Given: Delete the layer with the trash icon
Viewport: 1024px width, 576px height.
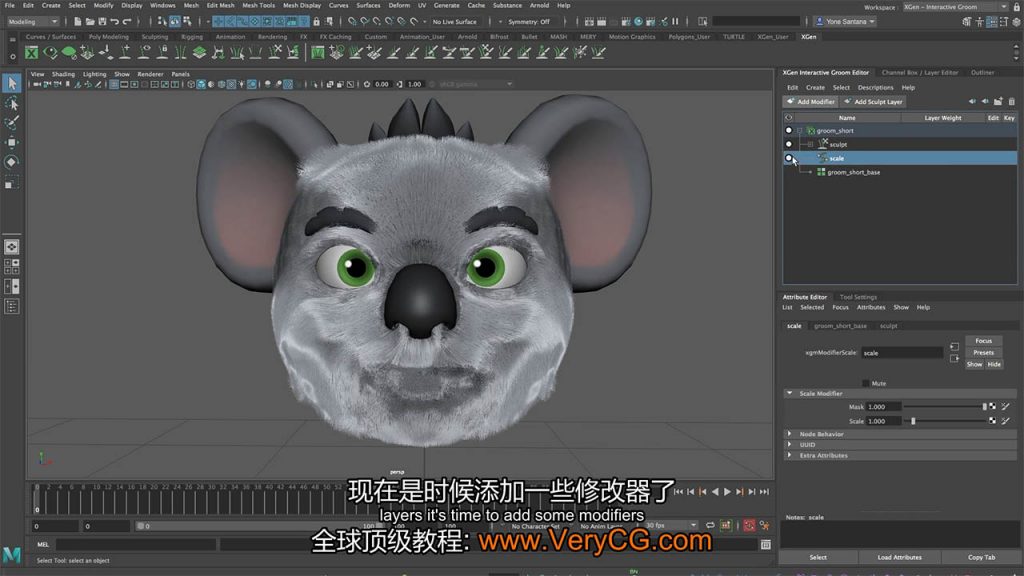Looking at the screenshot, I should tap(1012, 101).
